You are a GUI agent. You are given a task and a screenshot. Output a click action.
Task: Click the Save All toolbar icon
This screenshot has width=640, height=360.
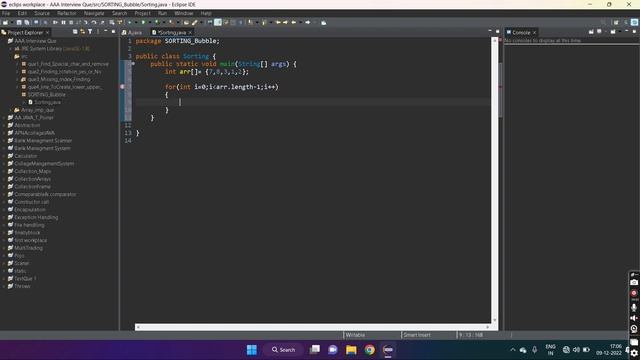point(27,22)
